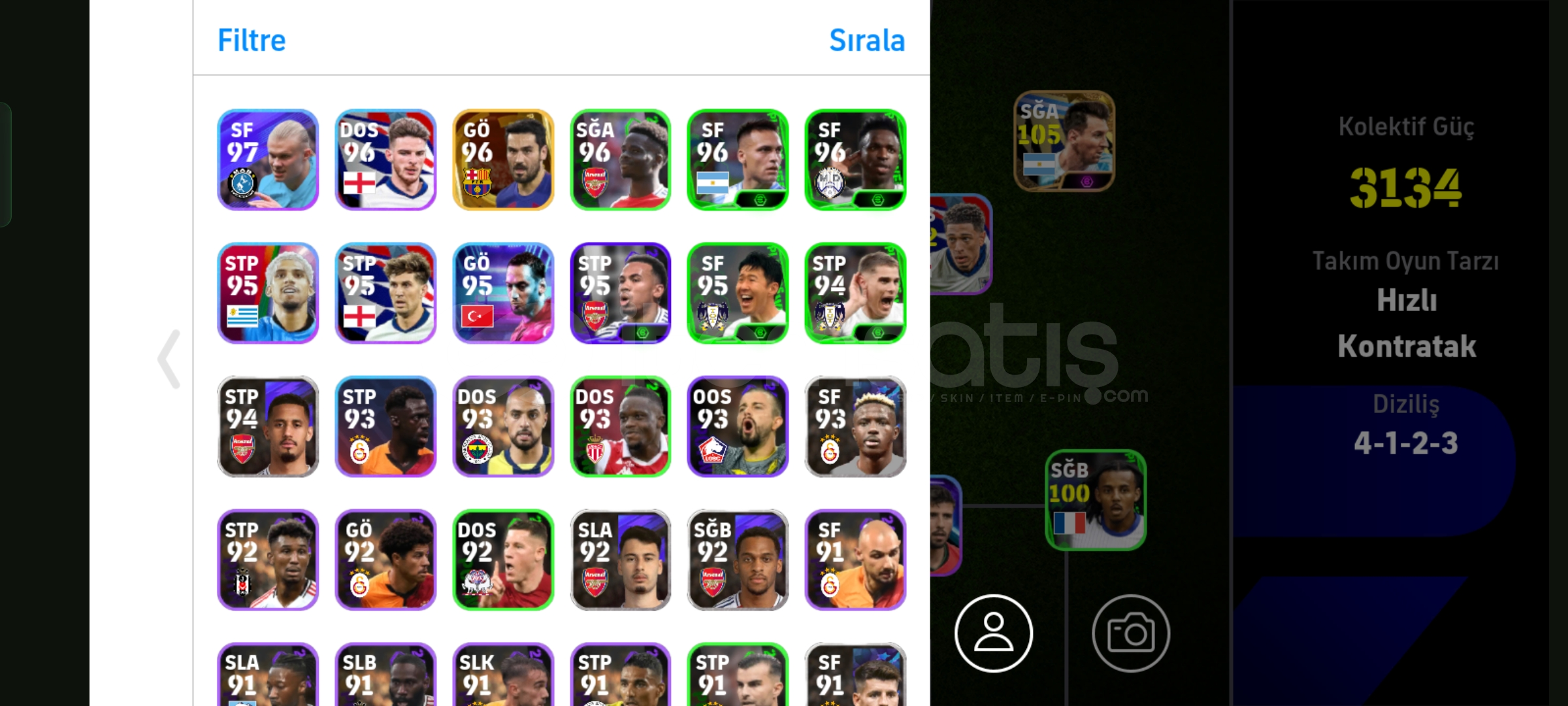Image resolution: width=1568 pixels, height=706 pixels.
Task: Tap the SĞB 100 France pitch card
Action: point(1096,500)
